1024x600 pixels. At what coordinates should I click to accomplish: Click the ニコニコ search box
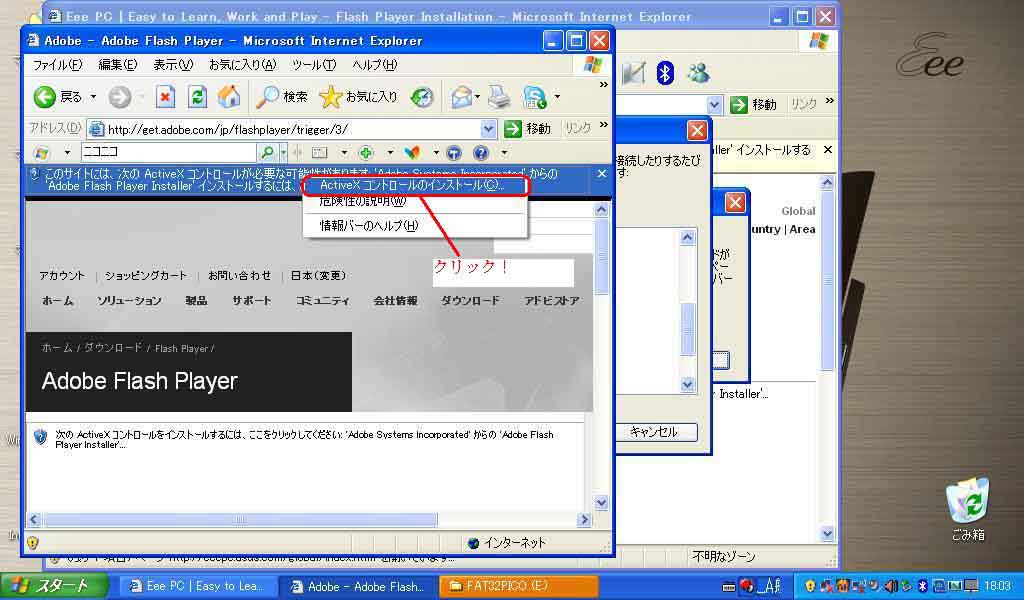coord(168,152)
